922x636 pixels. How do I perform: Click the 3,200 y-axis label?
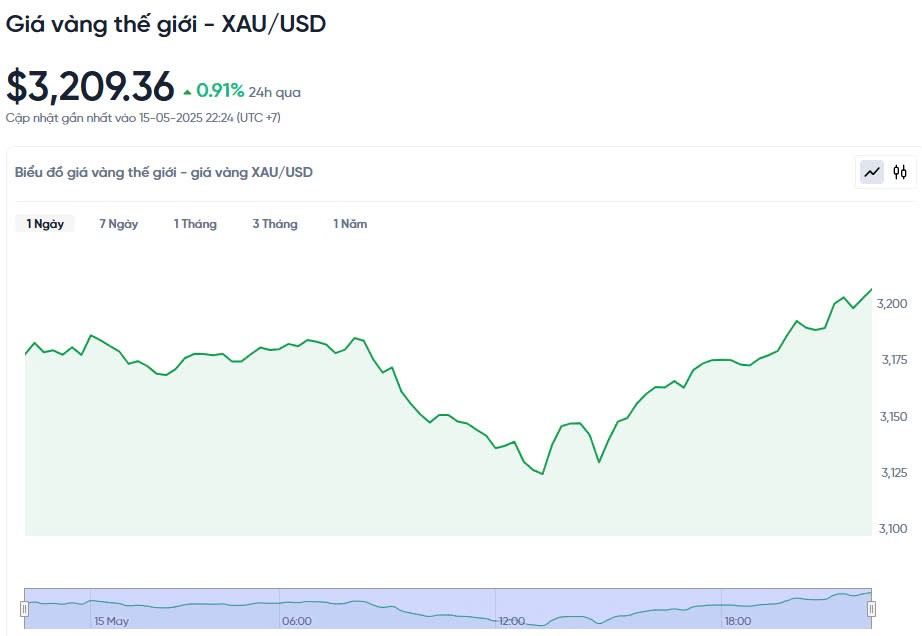(892, 303)
